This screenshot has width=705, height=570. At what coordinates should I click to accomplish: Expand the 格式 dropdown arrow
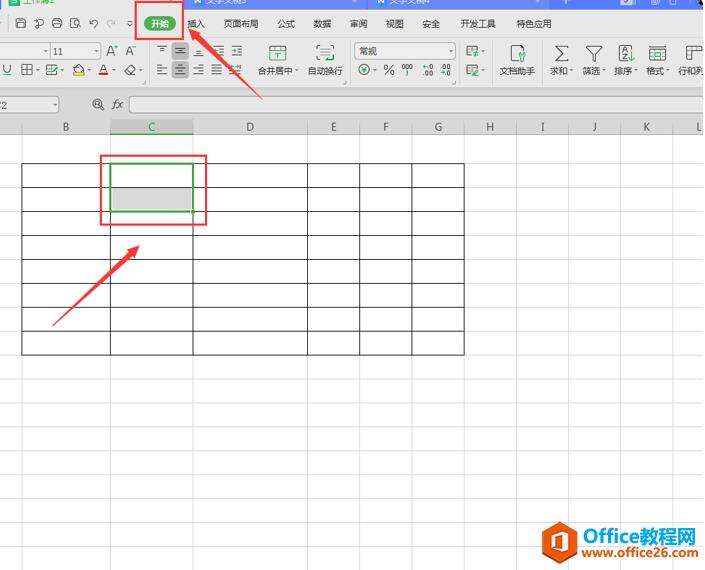668,71
